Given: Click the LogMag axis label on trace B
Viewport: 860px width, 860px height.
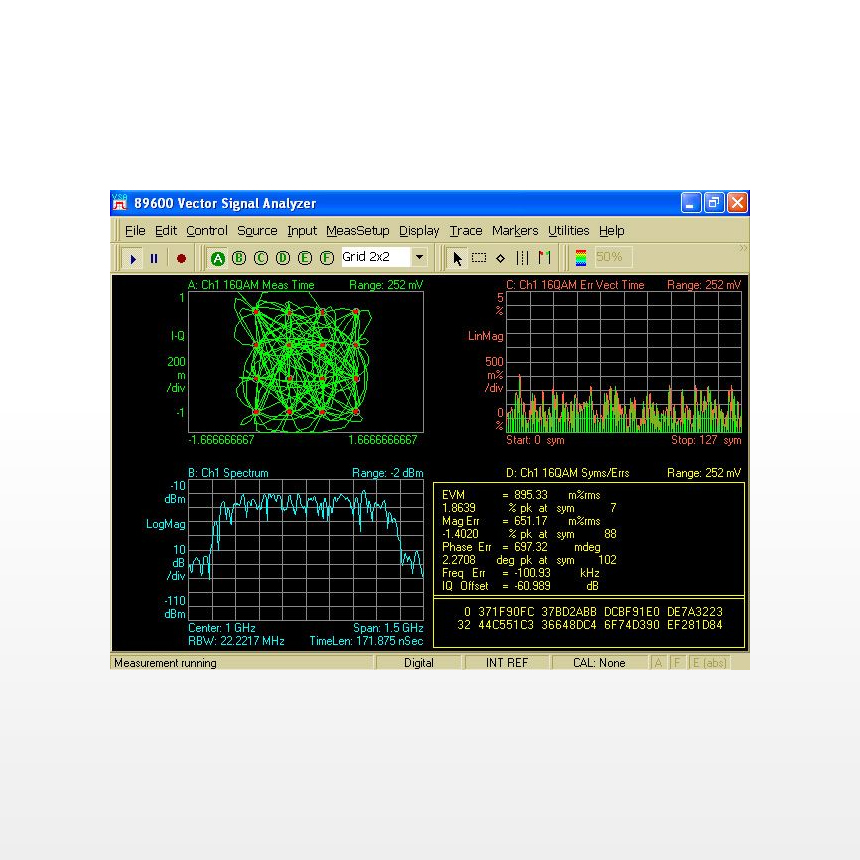Looking at the screenshot, I should [x=166, y=524].
